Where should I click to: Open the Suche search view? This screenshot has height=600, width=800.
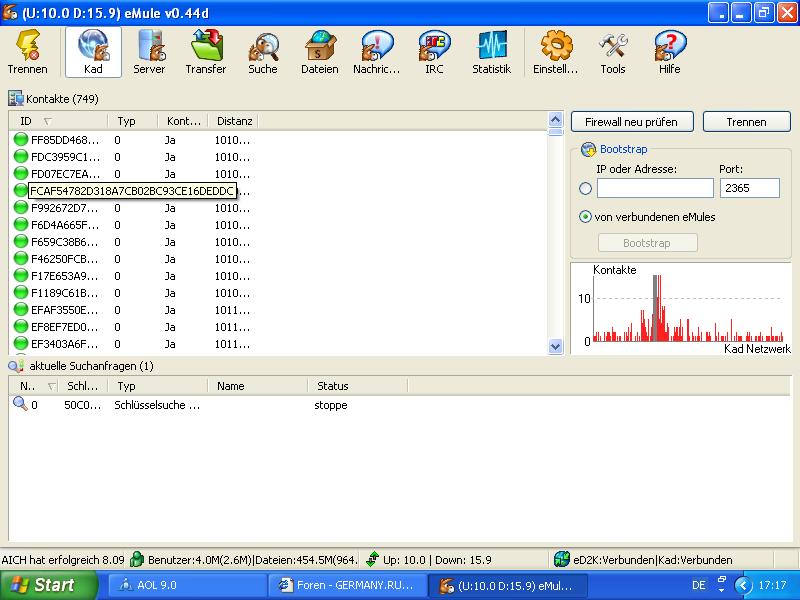[x=263, y=52]
